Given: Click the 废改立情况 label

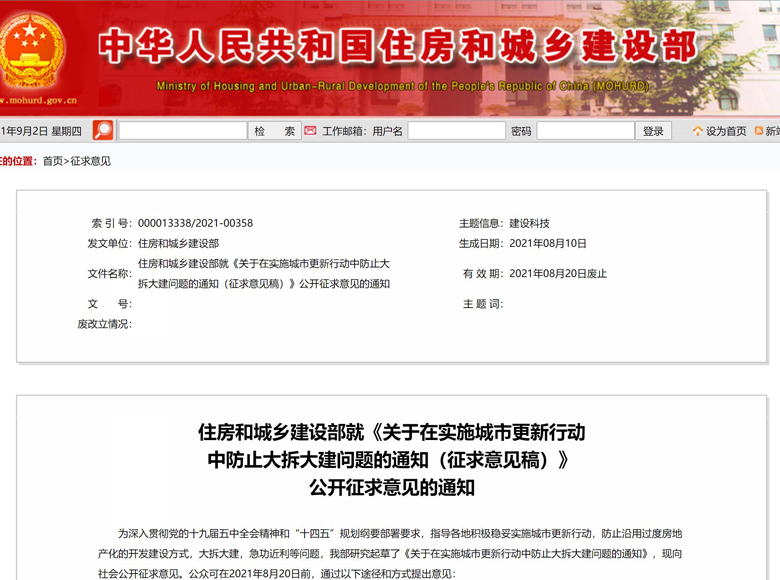Looking at the screenshot, I should (104, 324).
